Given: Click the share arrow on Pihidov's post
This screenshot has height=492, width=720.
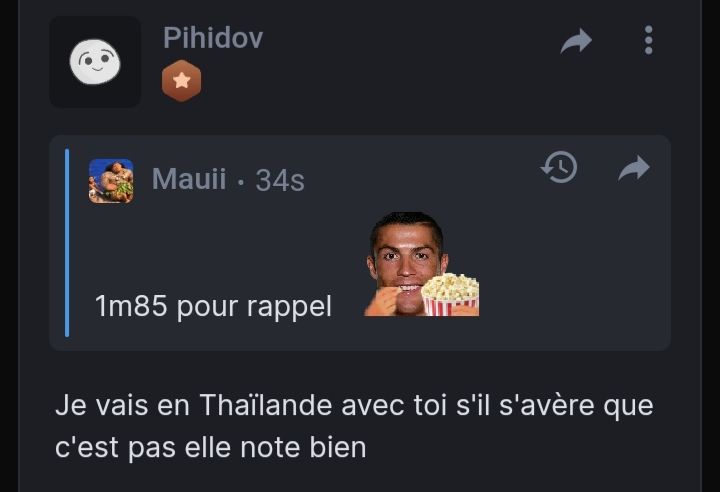Looking at the screenshot, I should 576,41.
